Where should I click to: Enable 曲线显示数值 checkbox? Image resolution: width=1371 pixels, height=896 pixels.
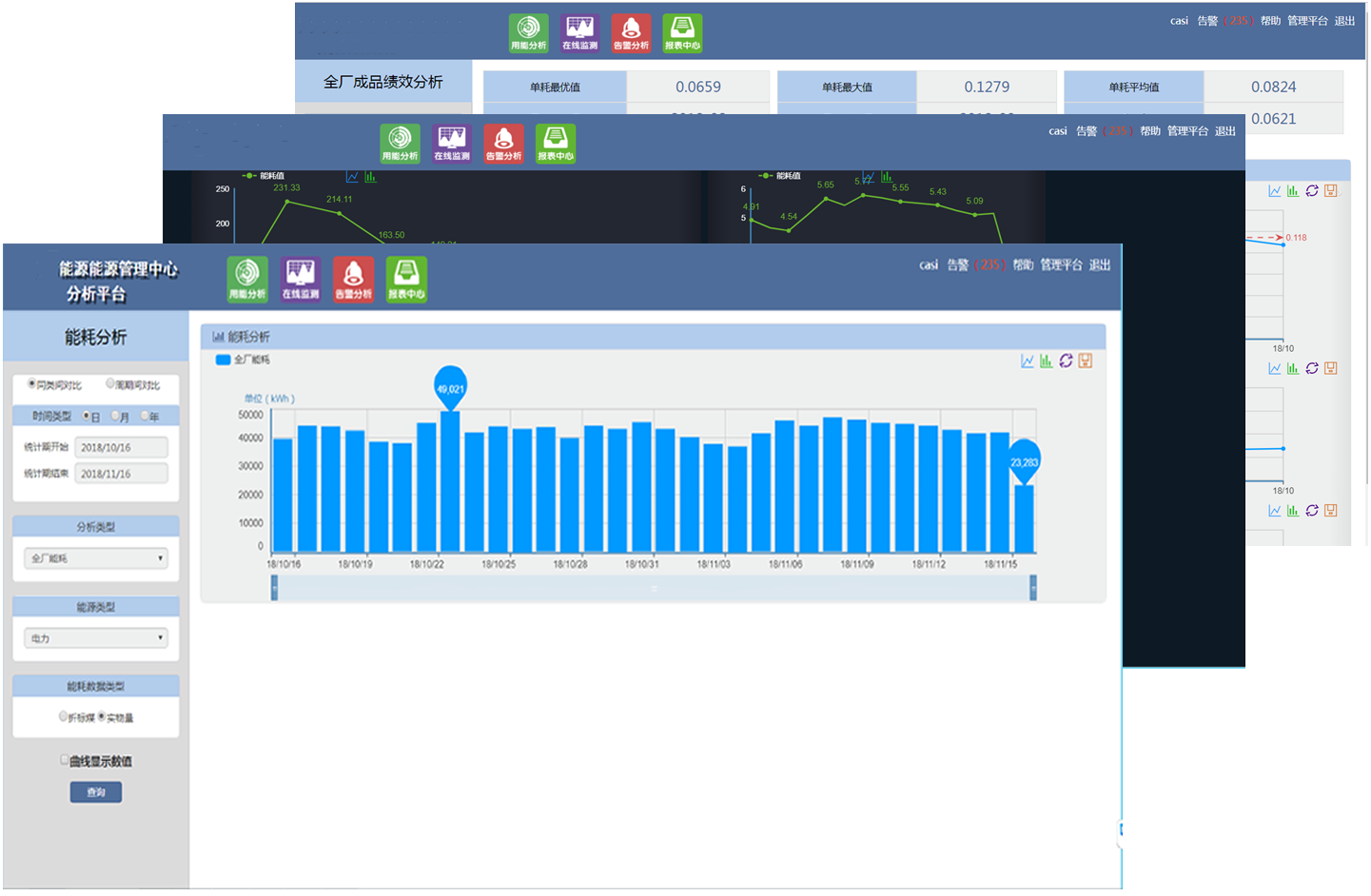tap(65, 760)
